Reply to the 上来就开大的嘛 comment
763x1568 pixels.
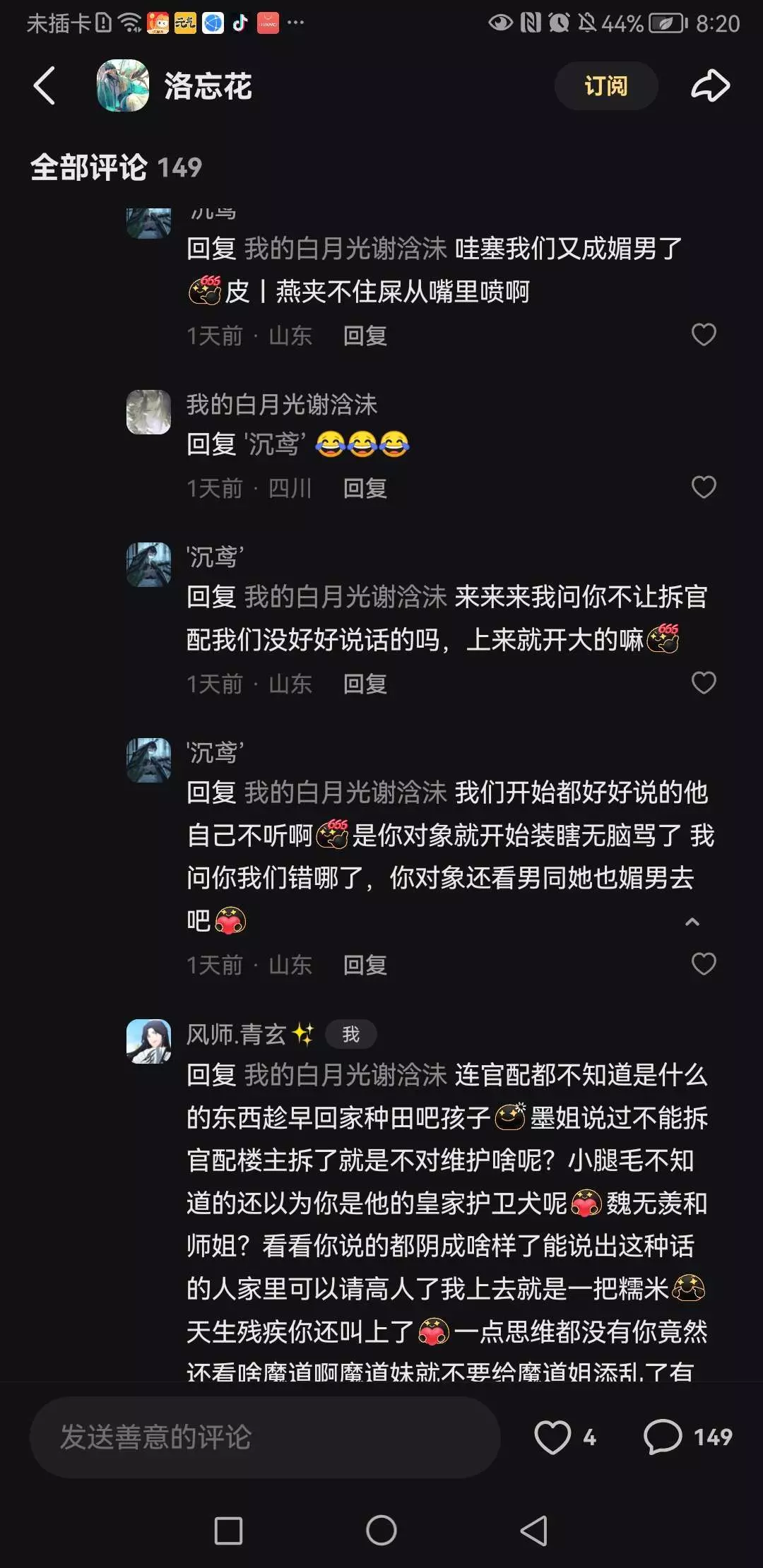coord(365,684)
